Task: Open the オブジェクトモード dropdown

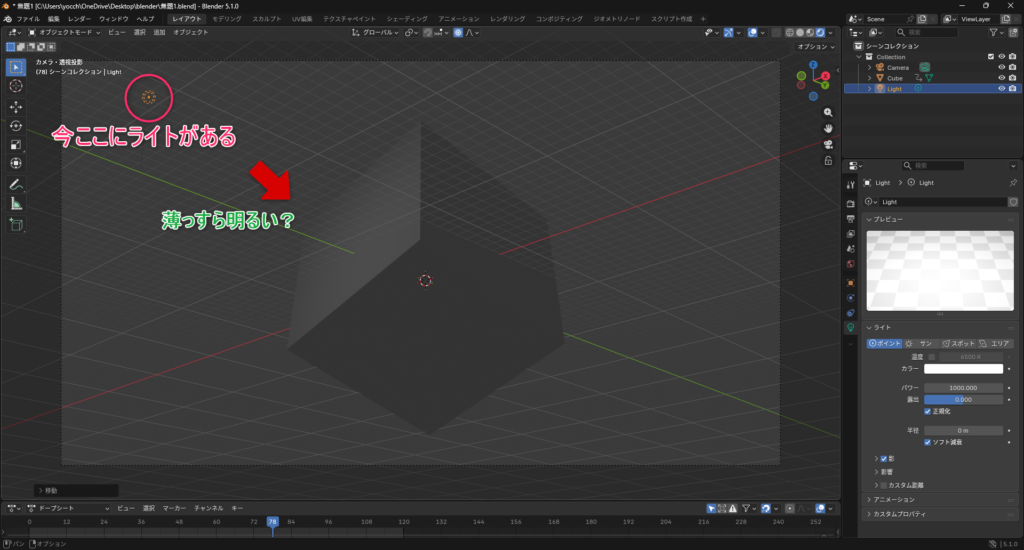Action: (65, 32)
